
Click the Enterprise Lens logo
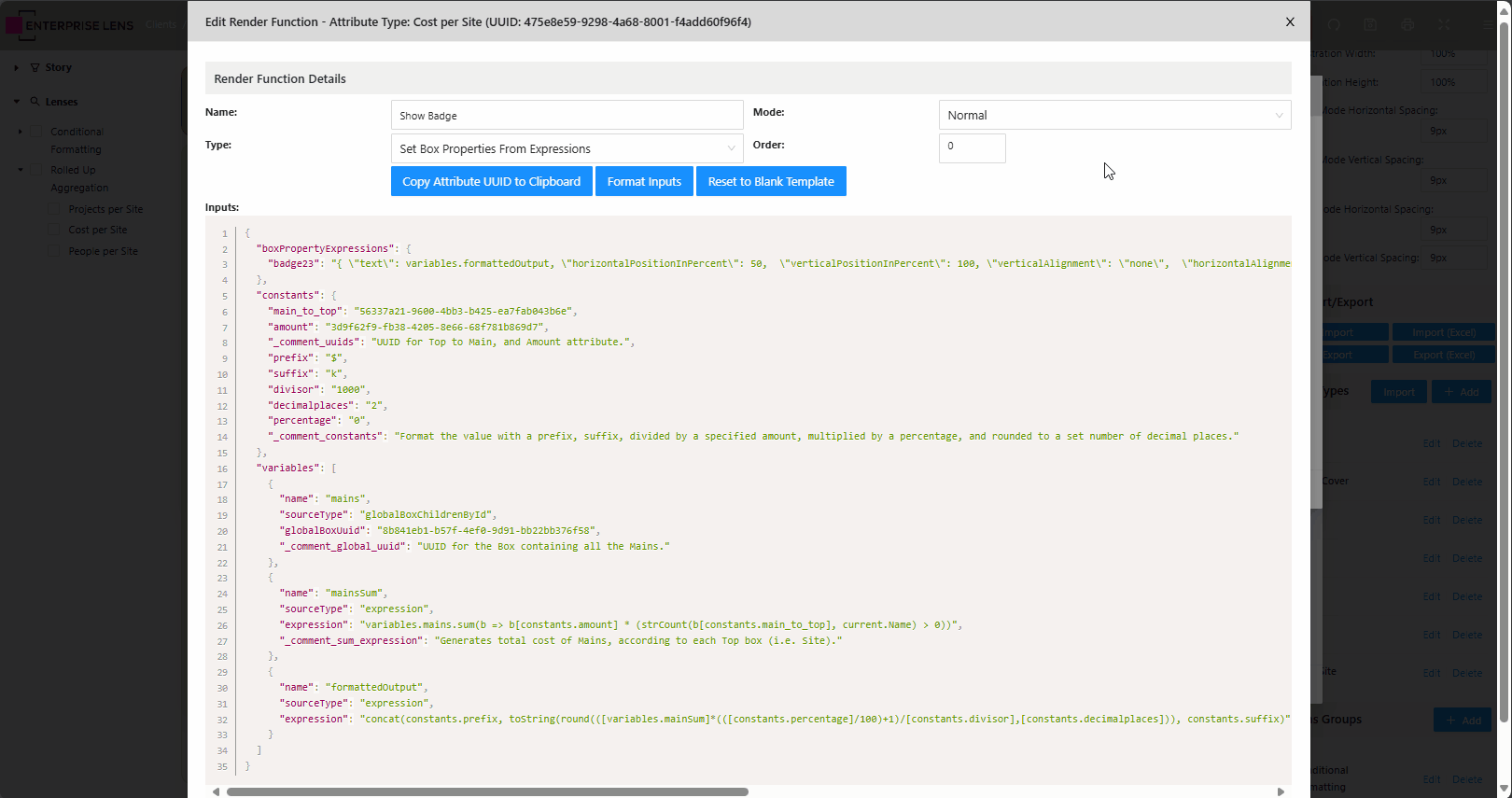tap(71, 25)
